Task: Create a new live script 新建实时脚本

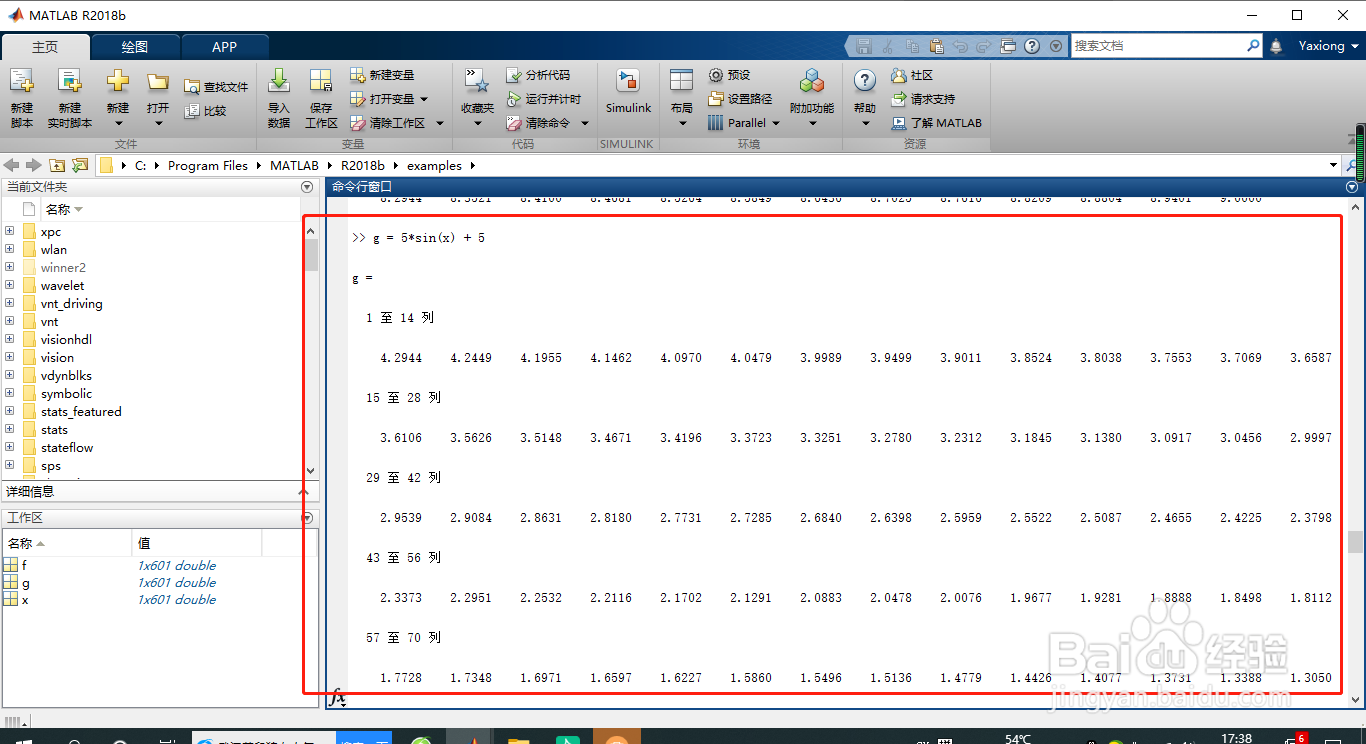Action: click(x=69, y=98)
